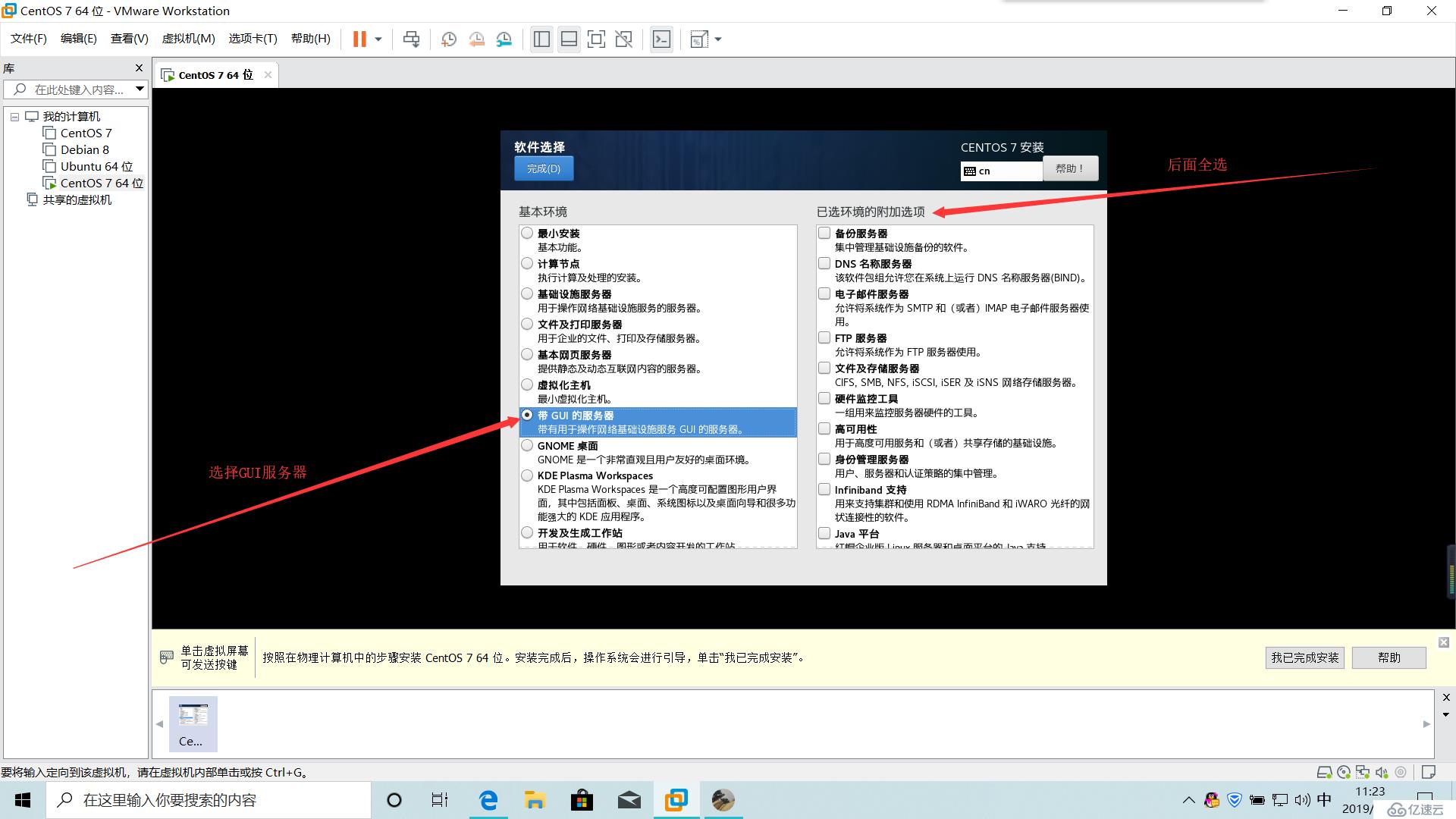Viewport: 1456px width, 819px height.
Task: Click the 帮助！ button
Action: click(1072, 168)
